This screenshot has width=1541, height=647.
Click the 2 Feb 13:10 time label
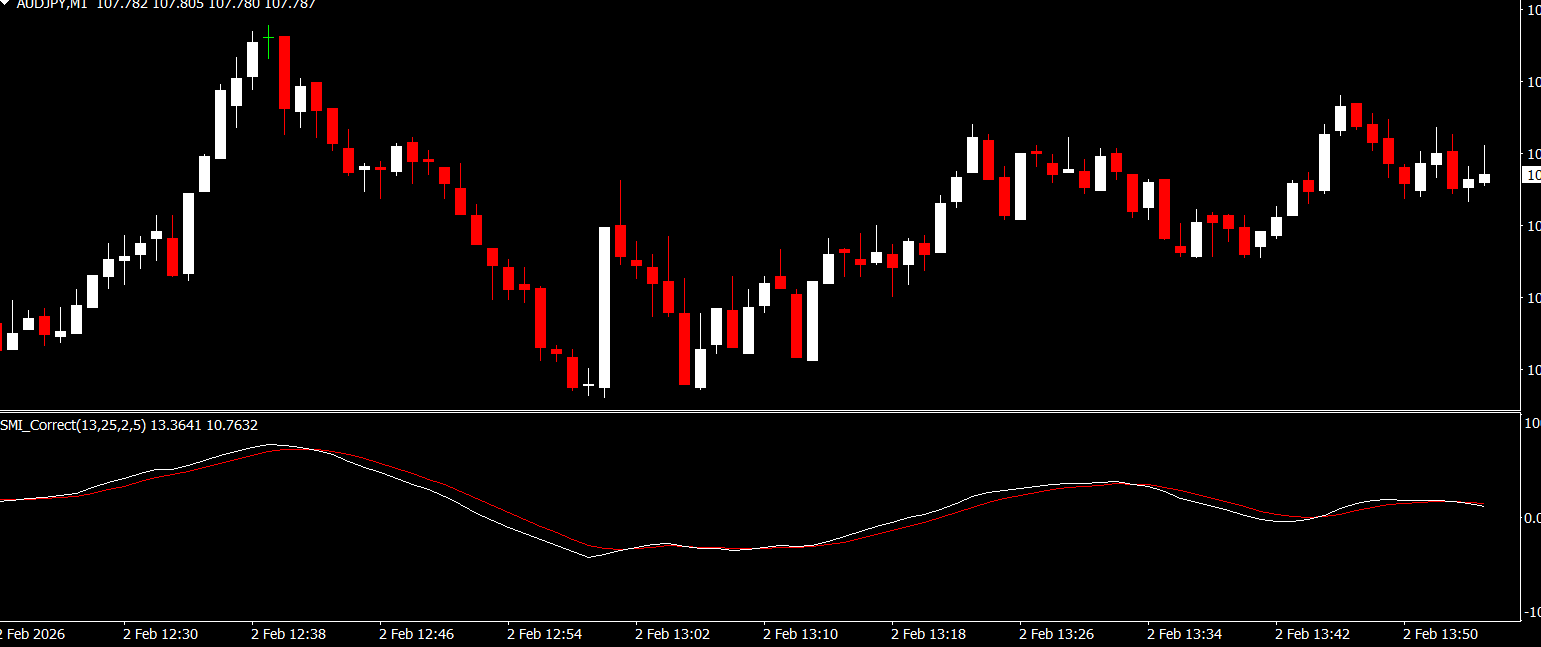800,634
